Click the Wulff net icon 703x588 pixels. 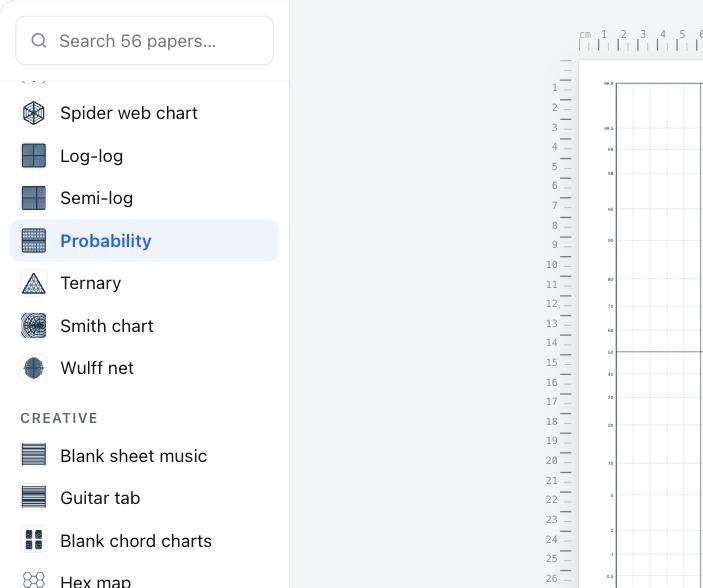(x=34, y=368)
